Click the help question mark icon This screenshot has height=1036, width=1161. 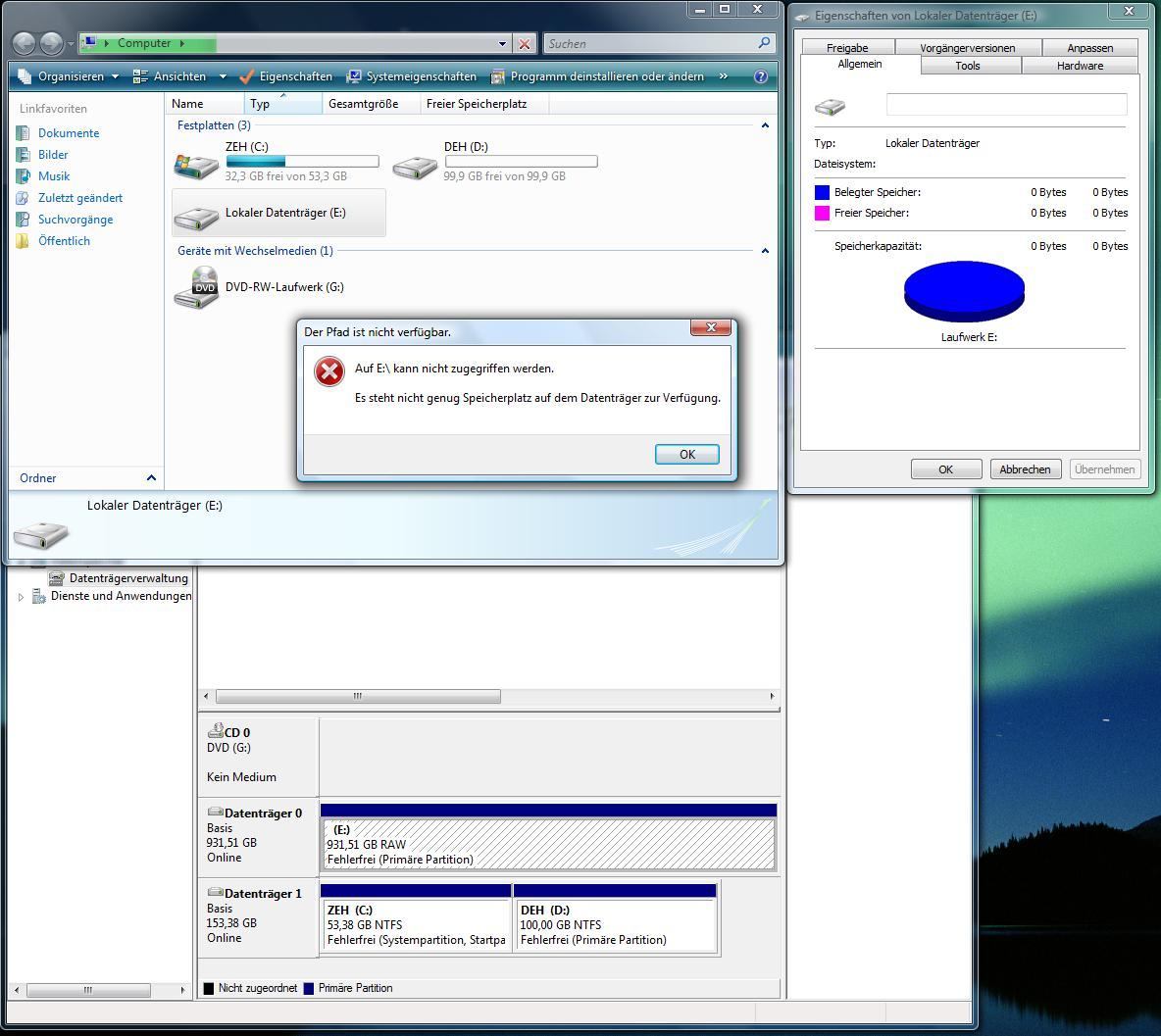[x=760, y=76]
